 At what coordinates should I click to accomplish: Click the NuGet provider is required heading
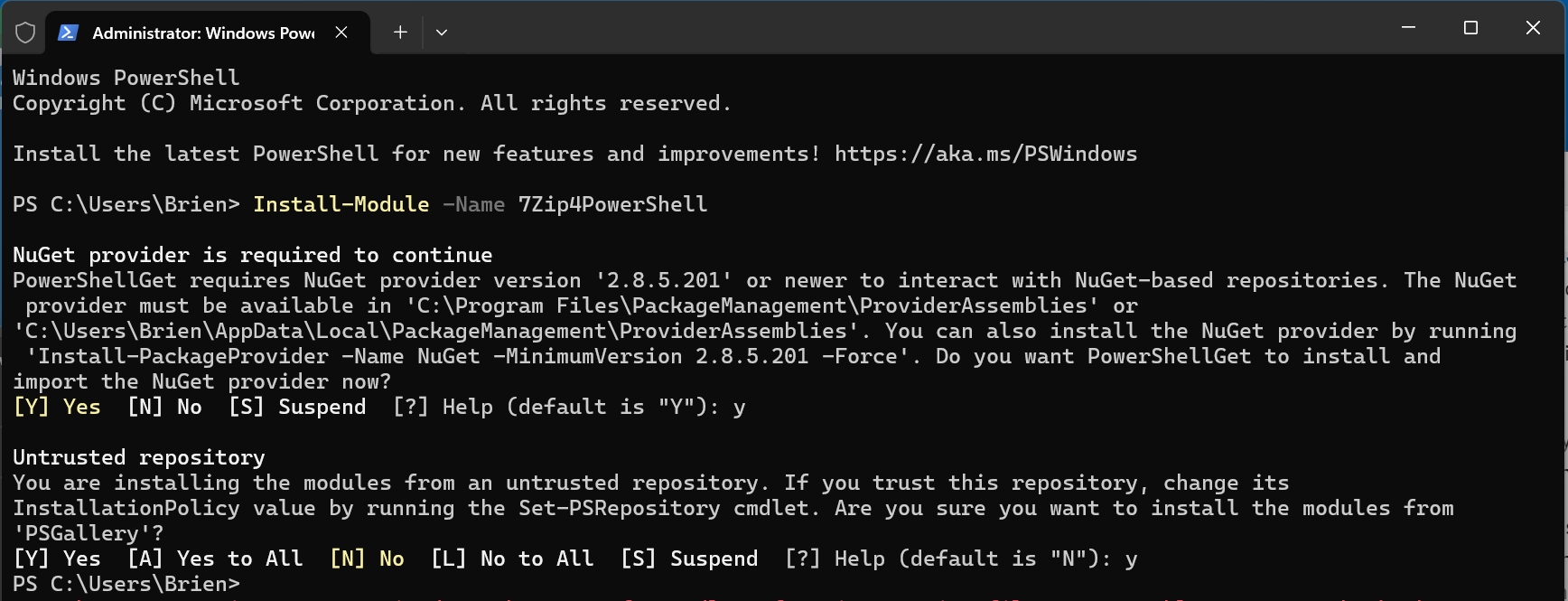(253, 255)
